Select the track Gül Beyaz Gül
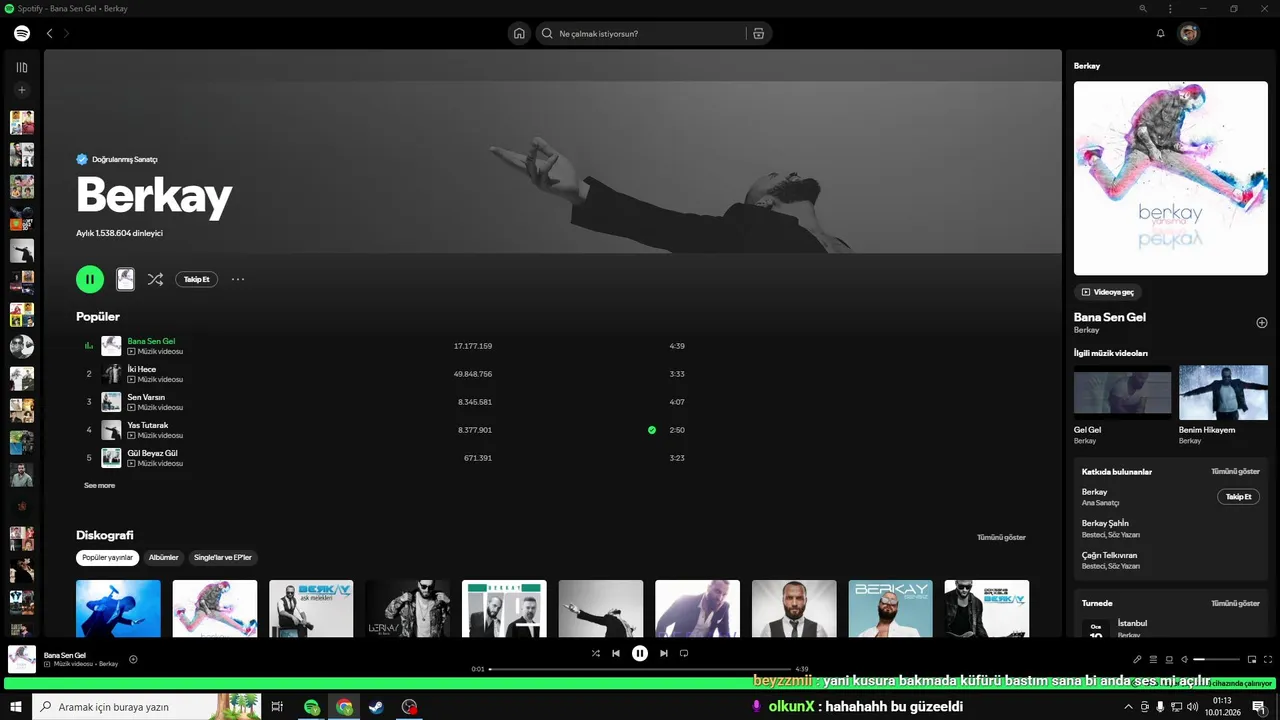This screenshot has height=720, width=1280. tap(152, 453)
